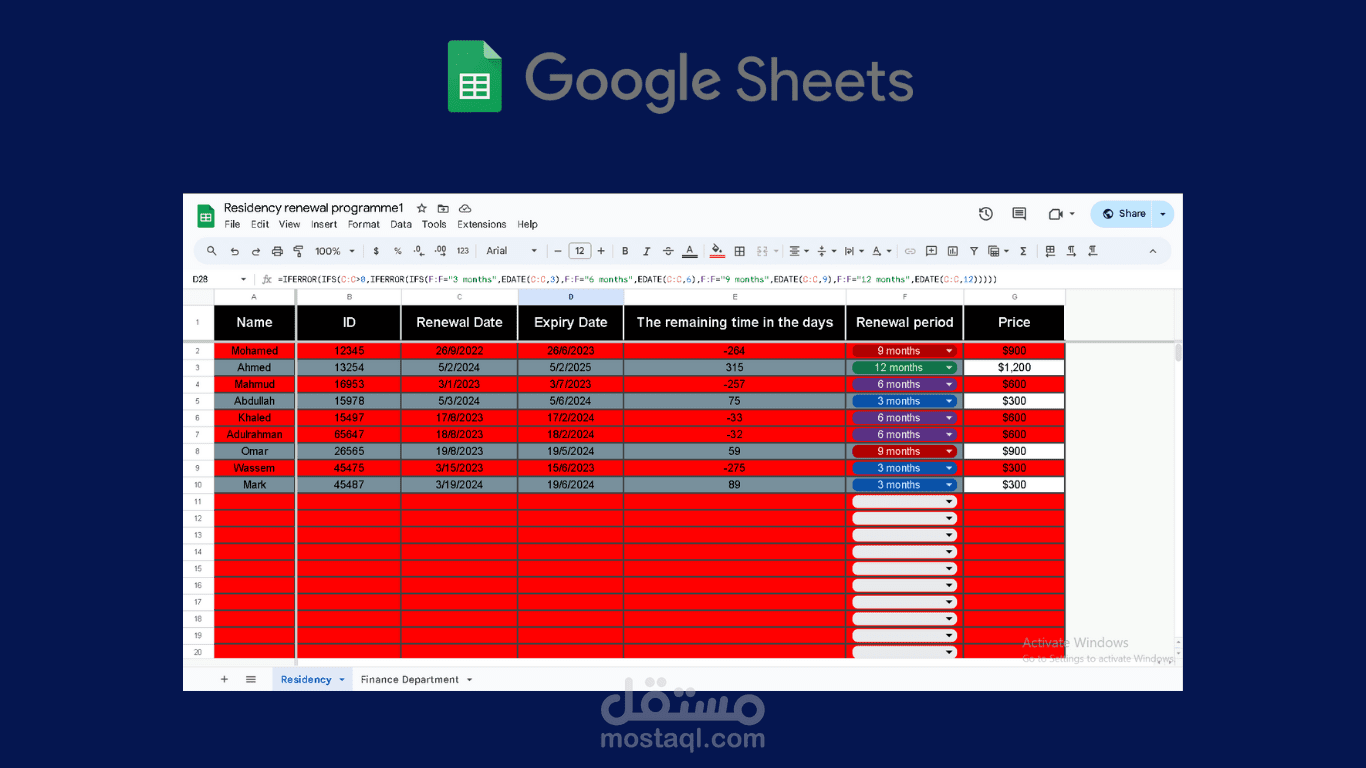This screenshot has width=1366, height=768.
Task: Open the Data menu
Action: tap(401, 225)
